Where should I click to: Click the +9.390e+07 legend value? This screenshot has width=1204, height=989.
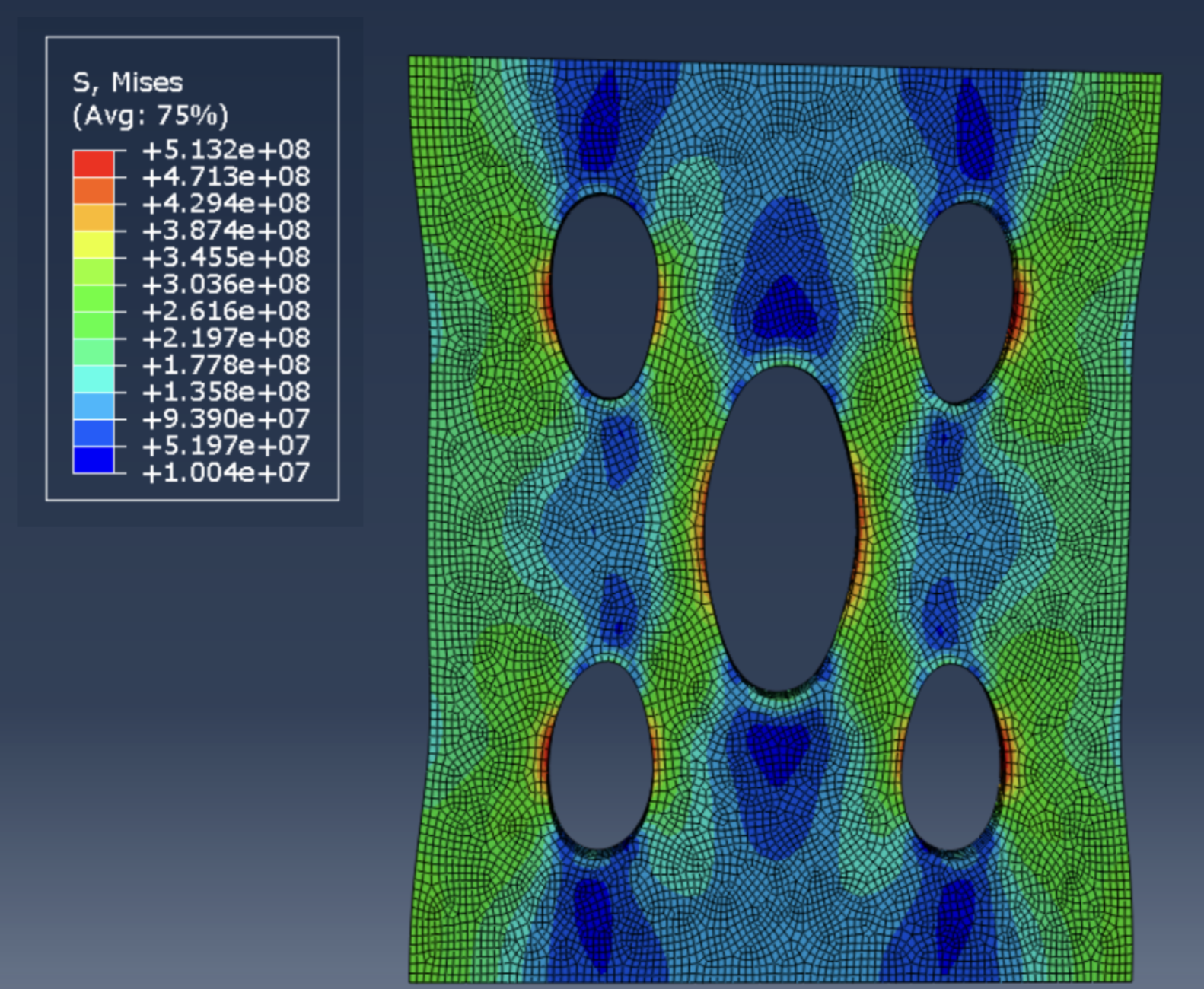(x=225, y=418)
